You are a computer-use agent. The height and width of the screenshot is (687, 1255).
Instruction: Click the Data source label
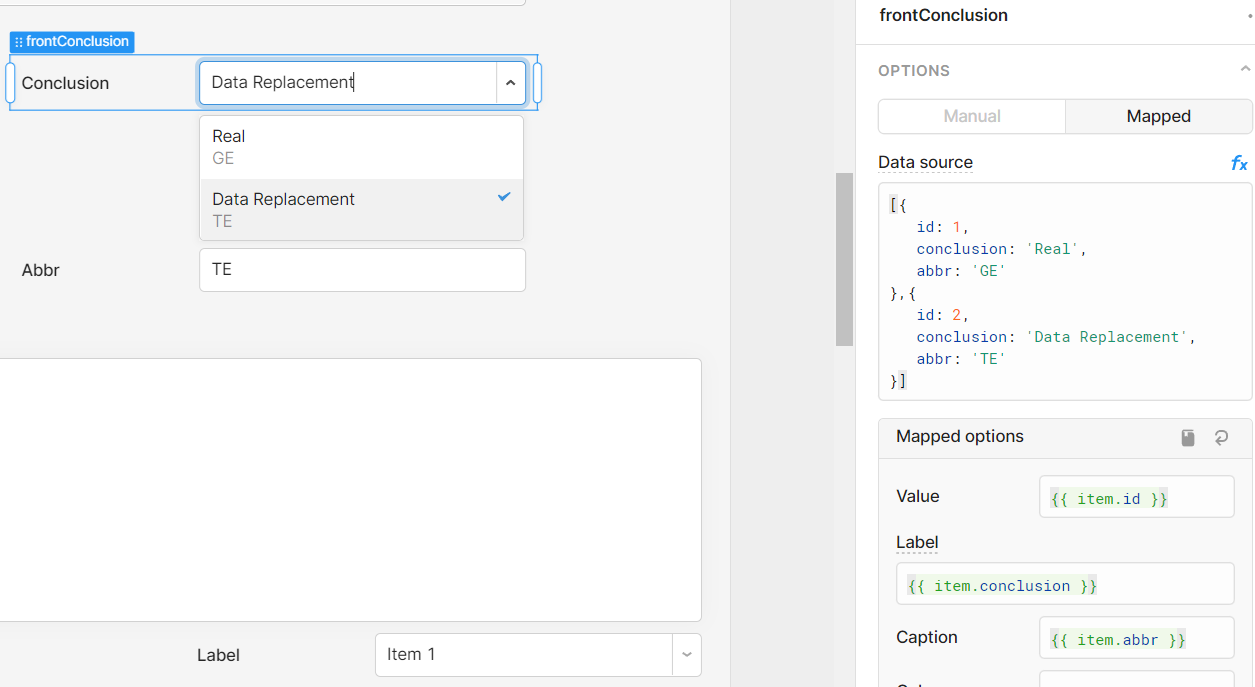(925, 162)
